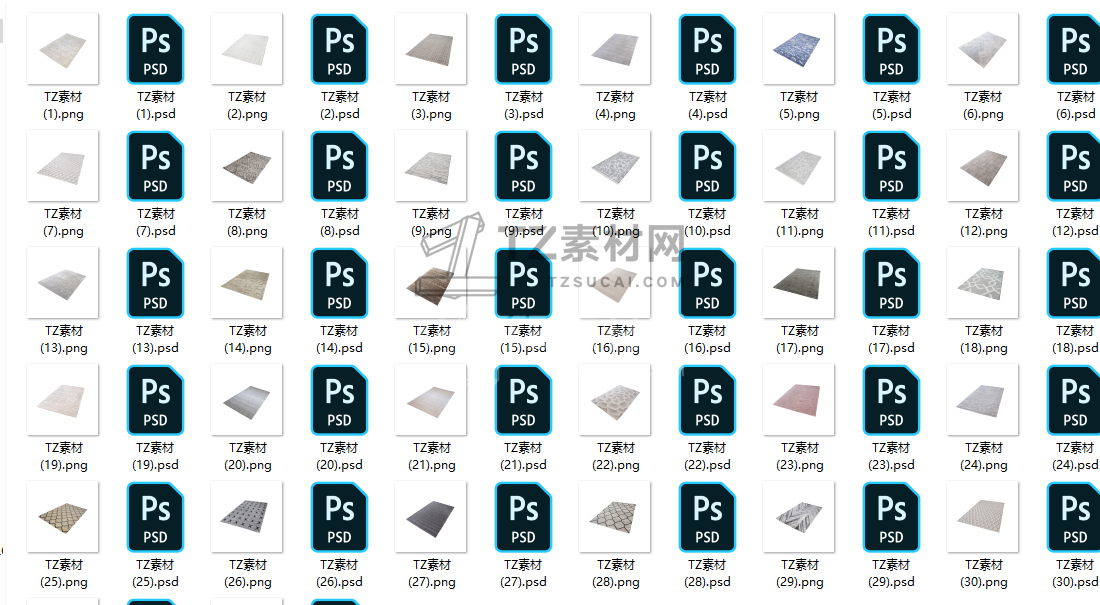The width and height of the screenshot is (1100, 605).
Task: Select the TZ素材 (15).psd Photoshop file icon
Action: 523,284
